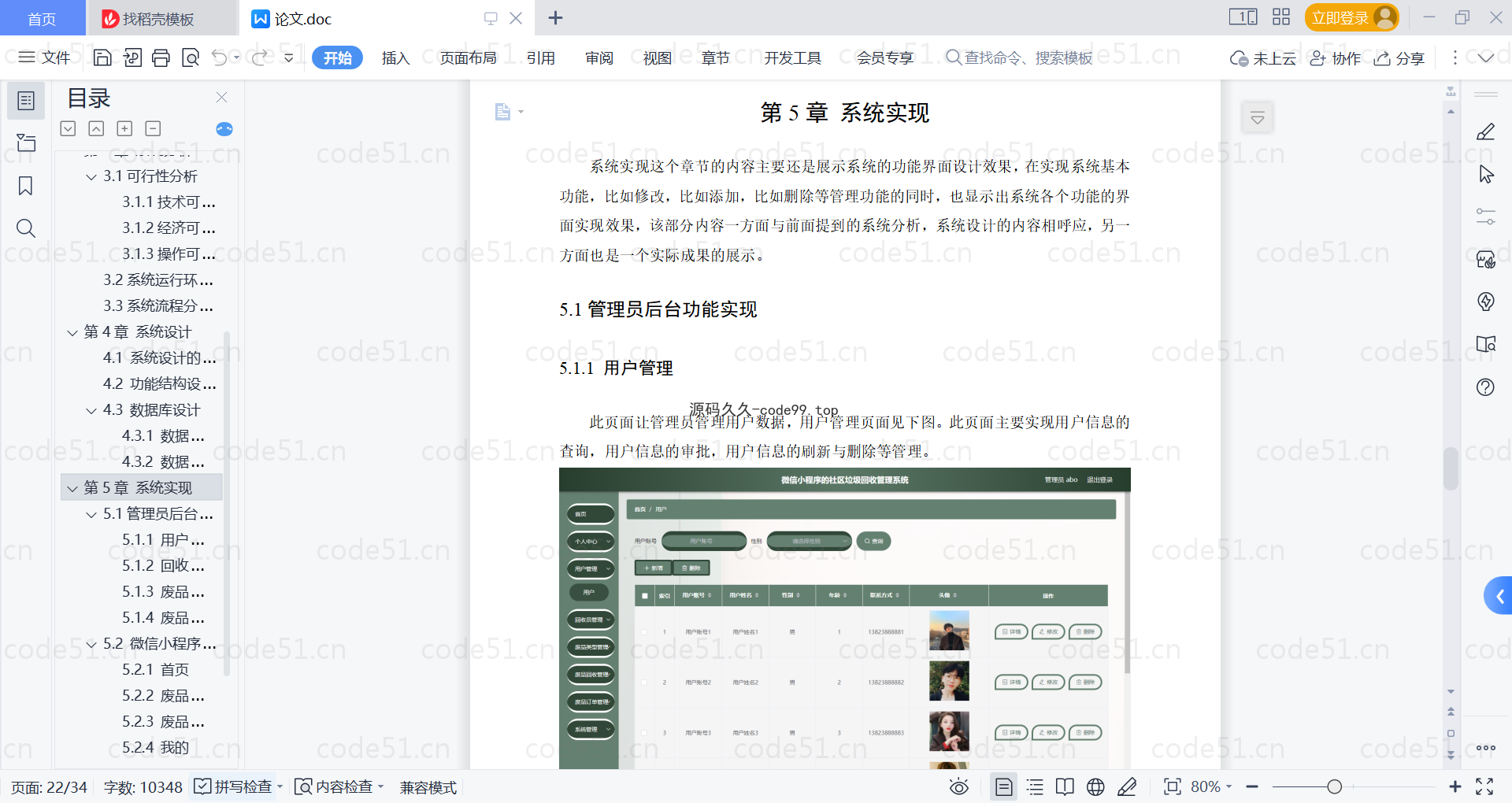Open the chapter clipboard sidebar icon

(26, 143)
